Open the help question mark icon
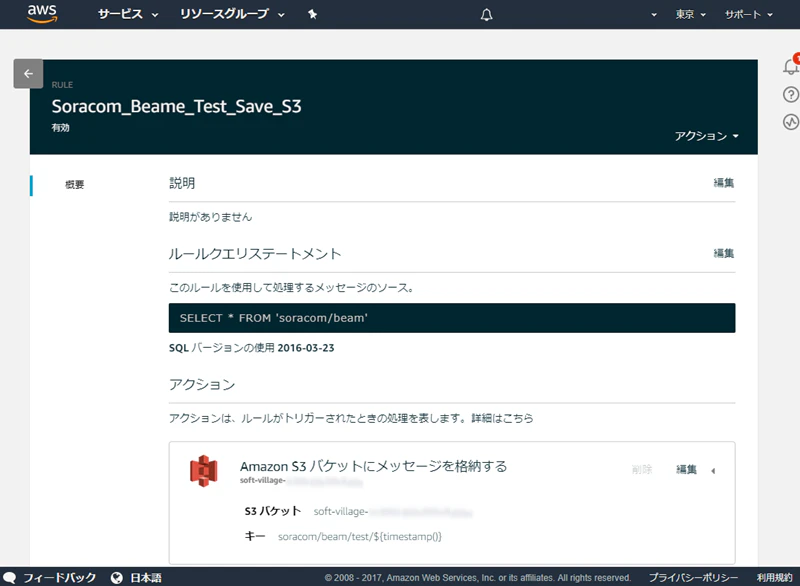The width and height of the screenshot is (800, 586). pyautogui.click(x=791, y=94)
